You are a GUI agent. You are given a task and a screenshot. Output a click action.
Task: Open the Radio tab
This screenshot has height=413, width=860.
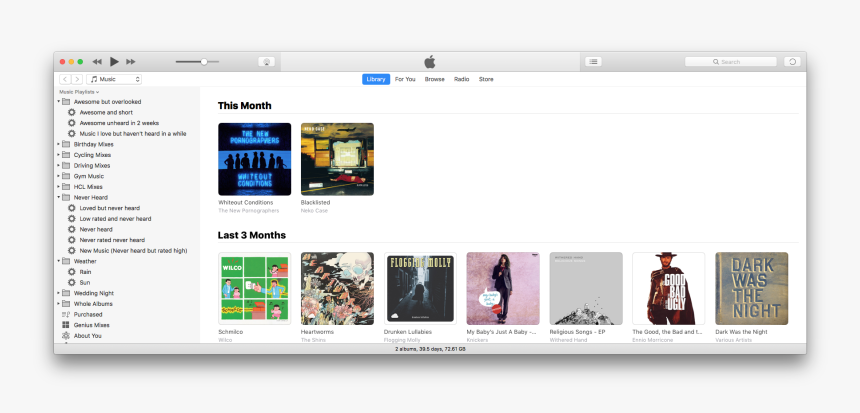(461, 80)
